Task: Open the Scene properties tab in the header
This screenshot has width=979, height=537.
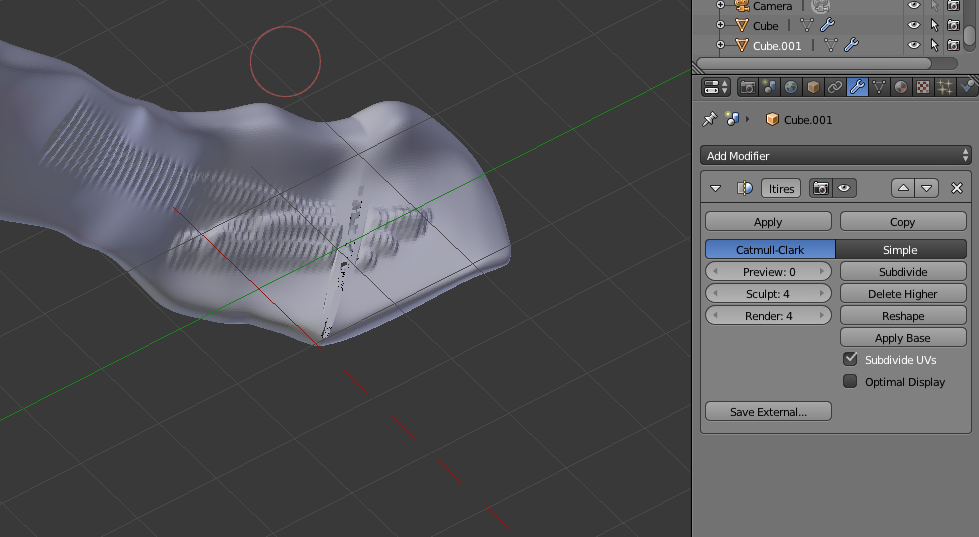Action: 769,87
